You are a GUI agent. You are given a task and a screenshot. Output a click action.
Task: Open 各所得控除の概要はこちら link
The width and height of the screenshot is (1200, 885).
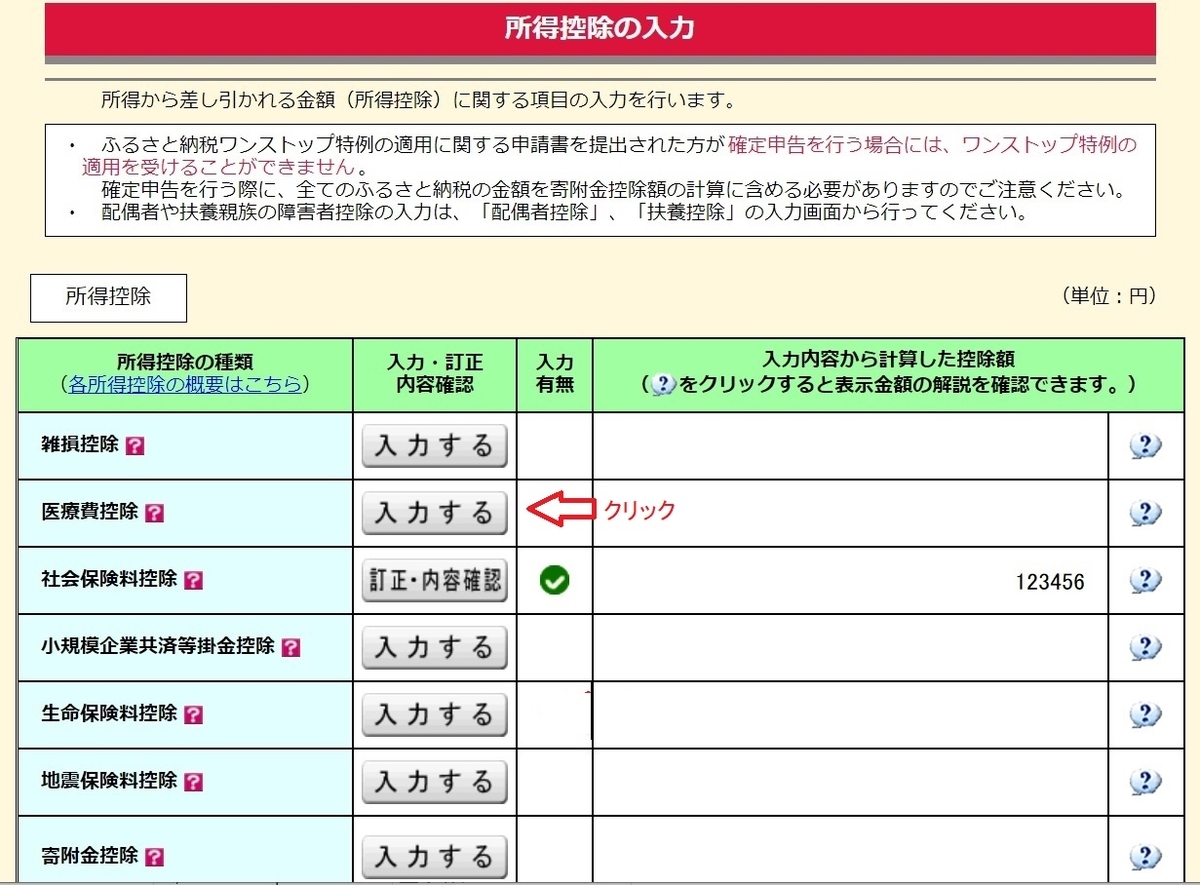click(185, 385)
